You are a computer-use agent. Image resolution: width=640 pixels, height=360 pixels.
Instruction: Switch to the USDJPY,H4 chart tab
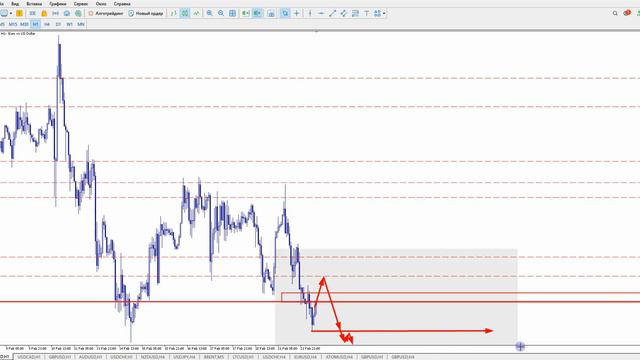click(184, 357)
